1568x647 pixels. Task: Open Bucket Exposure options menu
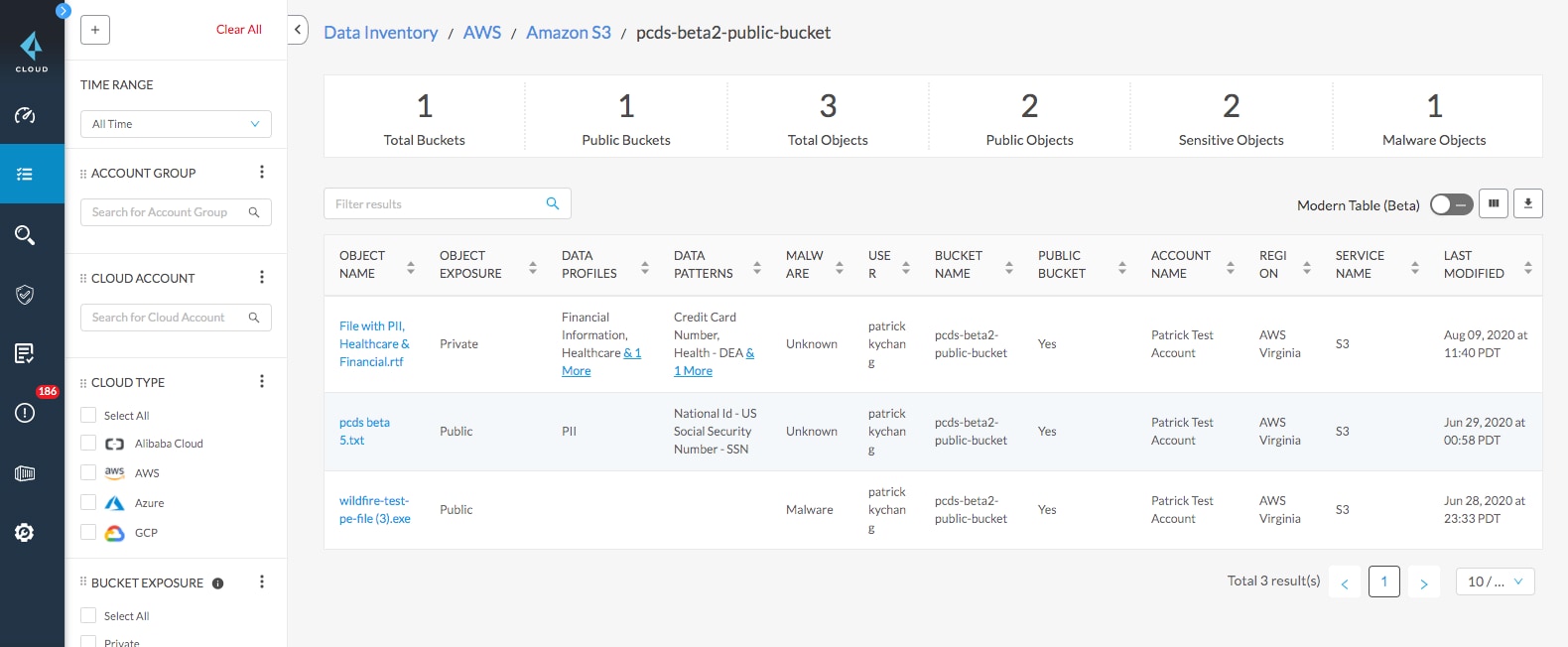262,582
